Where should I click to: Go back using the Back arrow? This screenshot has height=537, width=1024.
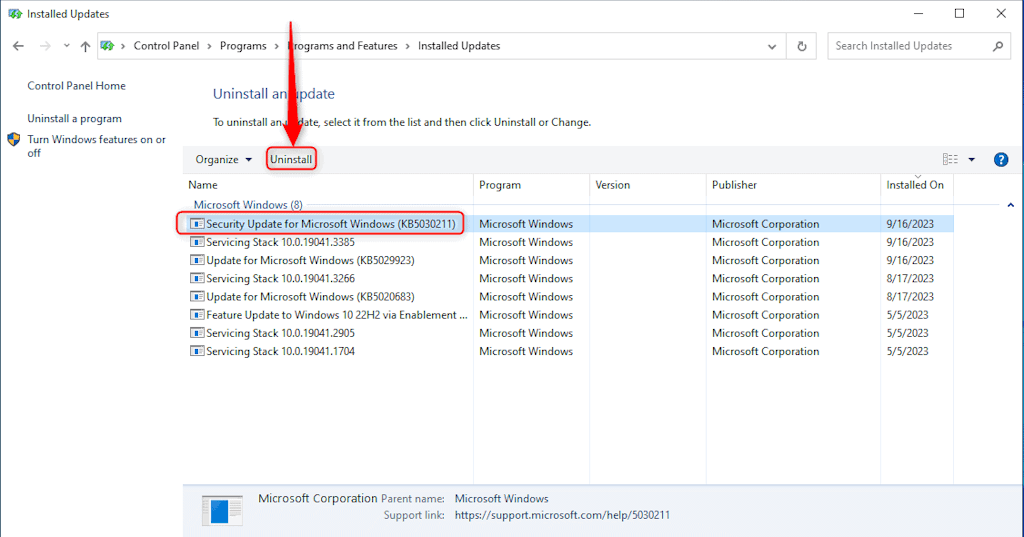18,46
